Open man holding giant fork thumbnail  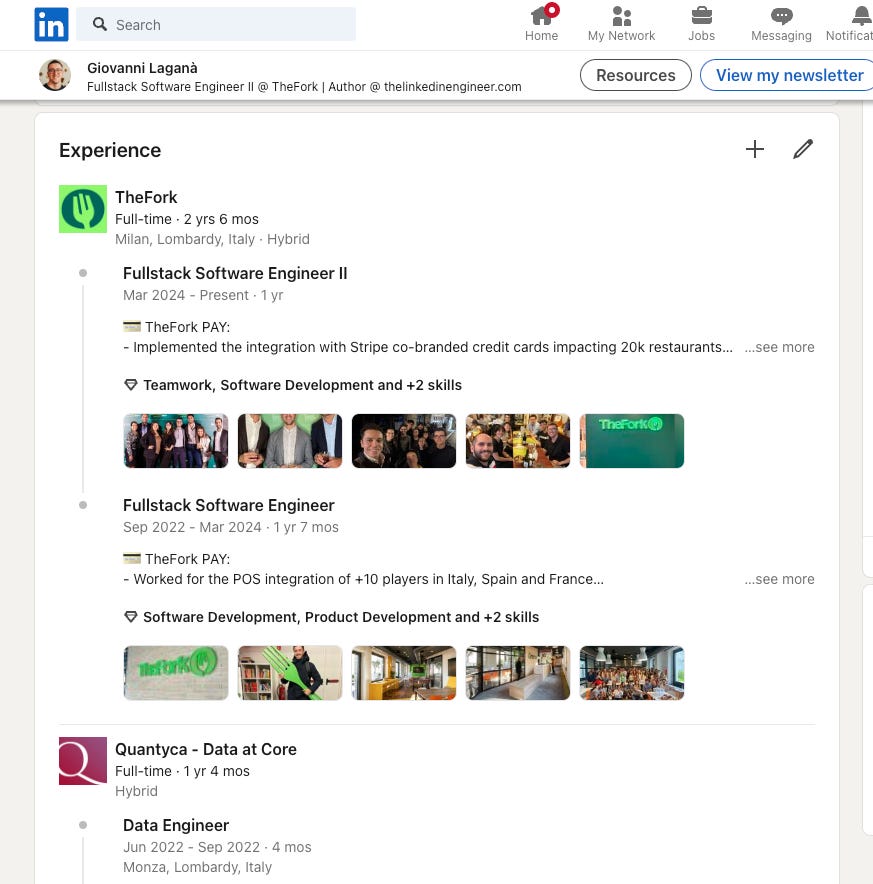[290, 673]
